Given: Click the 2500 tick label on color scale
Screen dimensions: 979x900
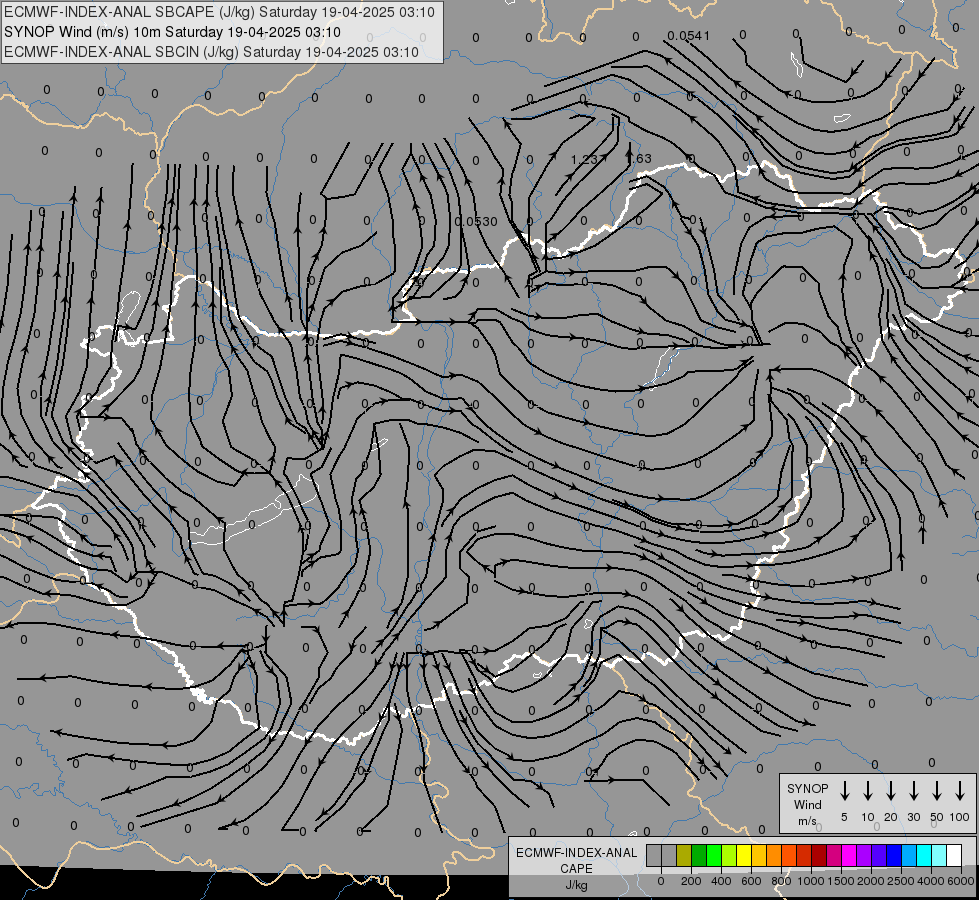Looking at the screenshot, I should click(x=901, y=881).
